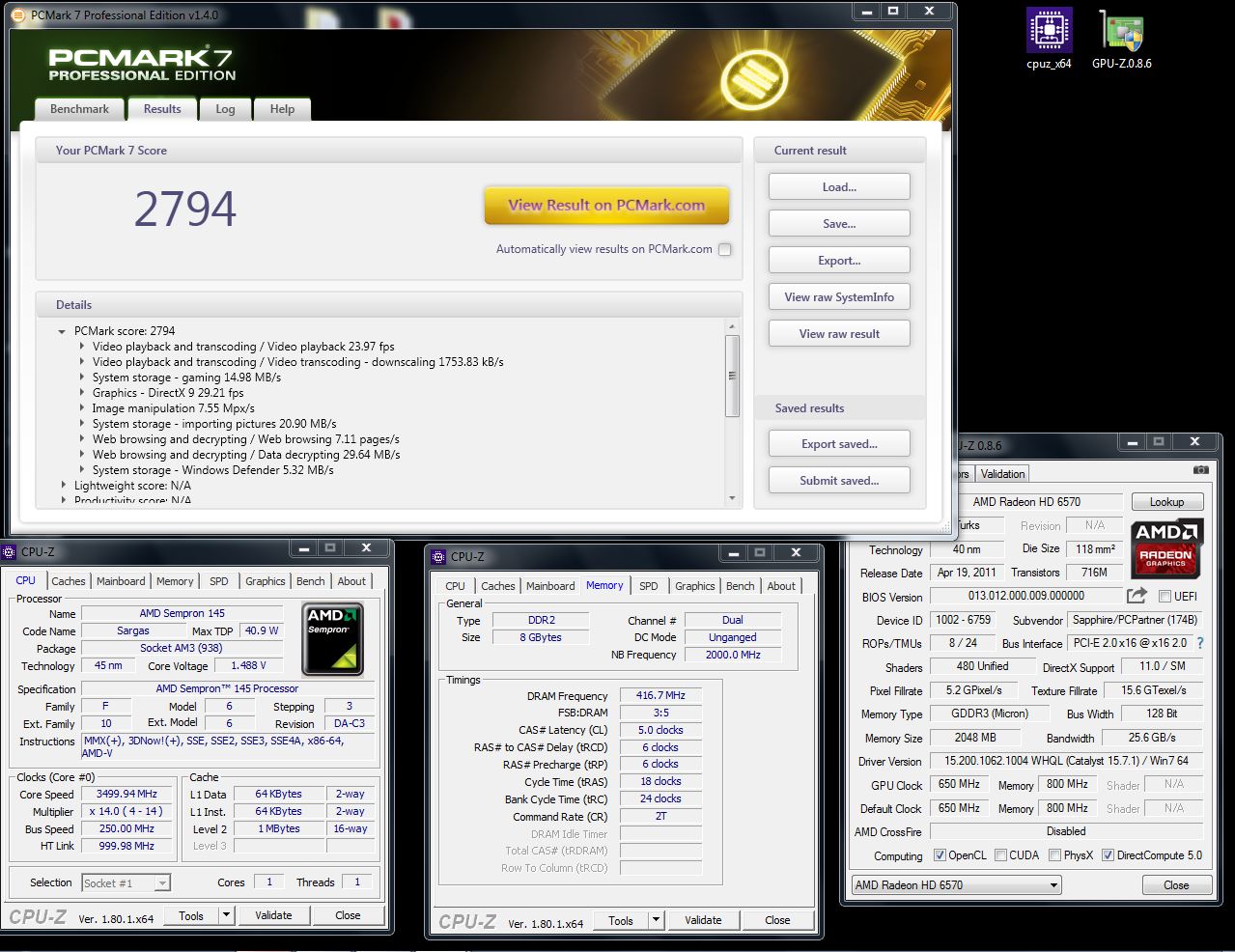Image resolution: width=1235 pixels, height=952 pixels.
Task: Open the PCMark Help tab
Action: (282, 109)
